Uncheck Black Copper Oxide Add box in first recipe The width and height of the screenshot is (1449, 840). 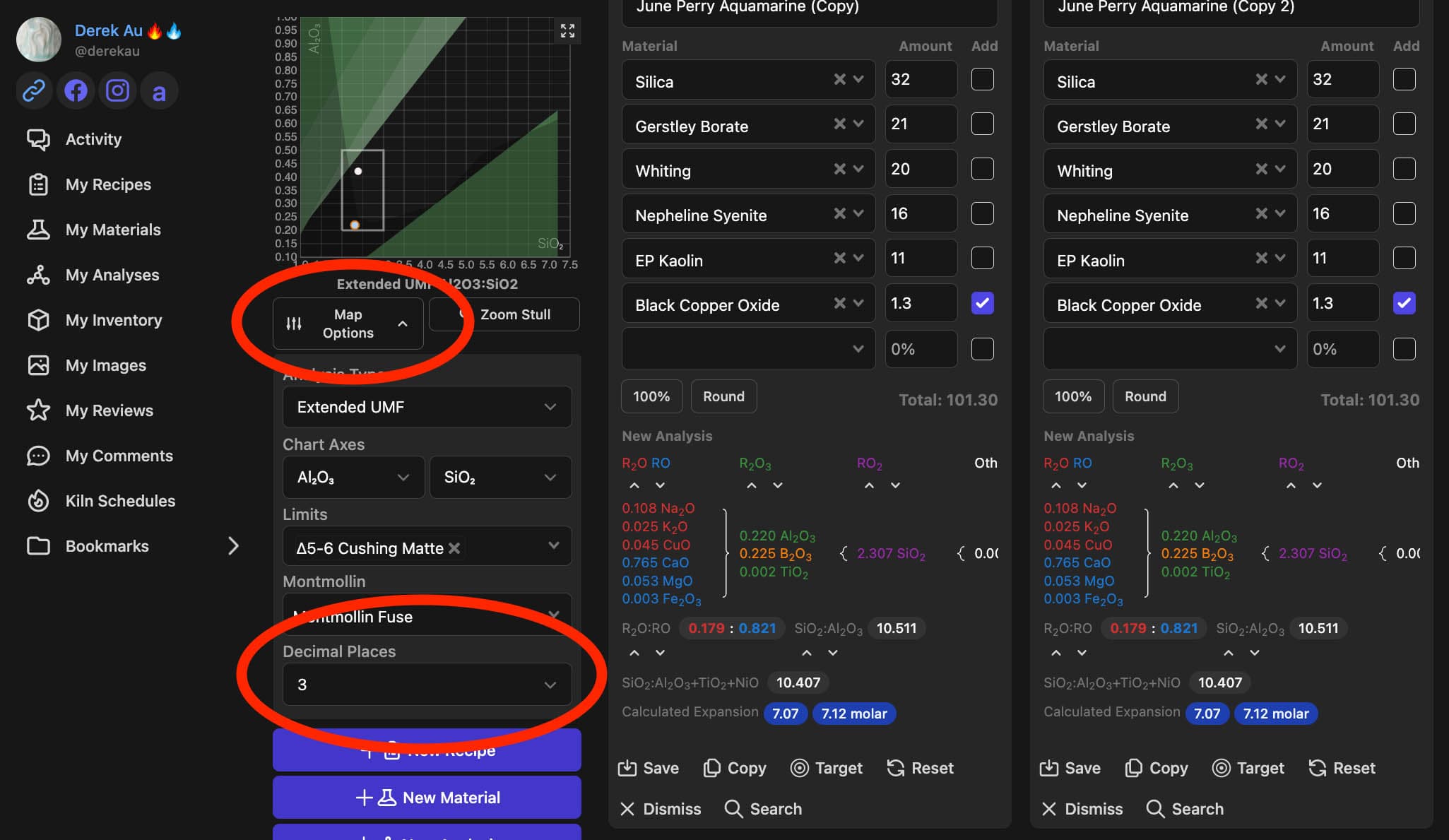tap(982, 303)
